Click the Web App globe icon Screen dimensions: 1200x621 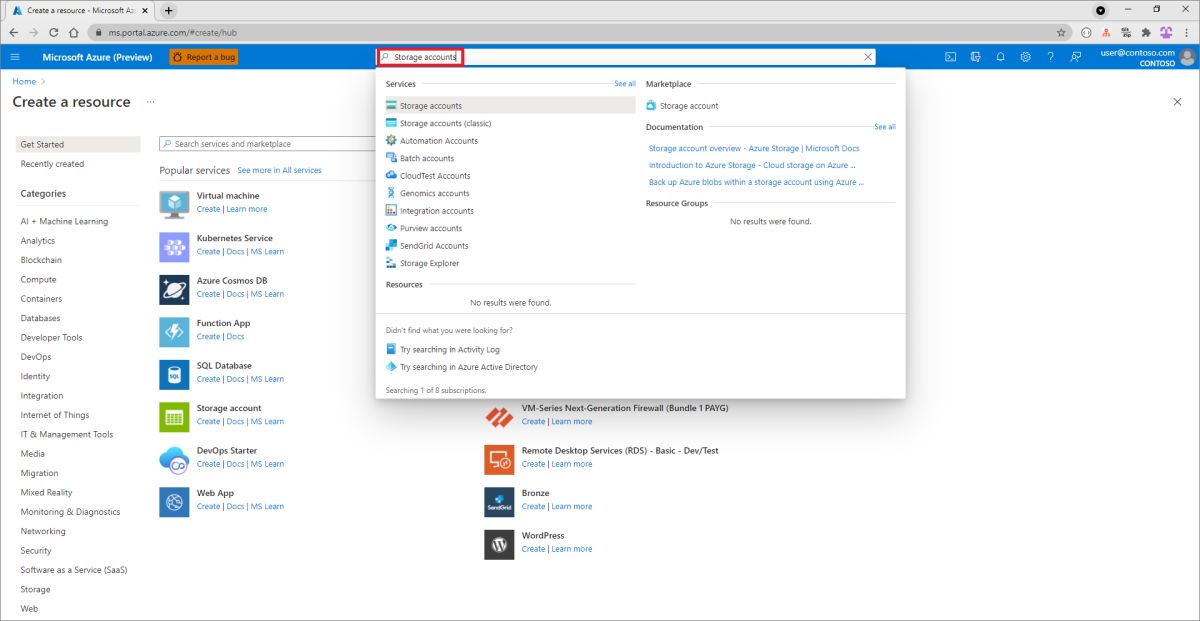coord(174,501)
